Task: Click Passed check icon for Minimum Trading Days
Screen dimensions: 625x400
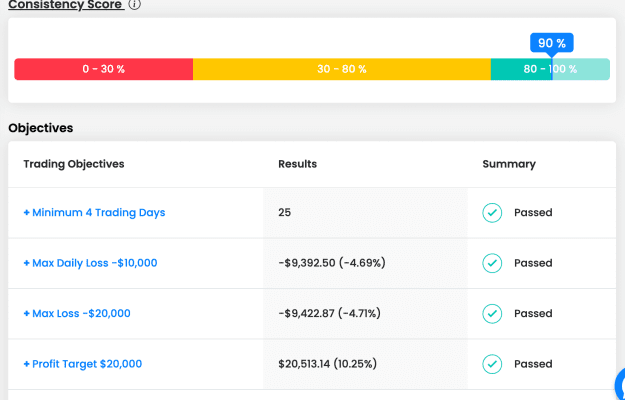Action: [492, 213]
